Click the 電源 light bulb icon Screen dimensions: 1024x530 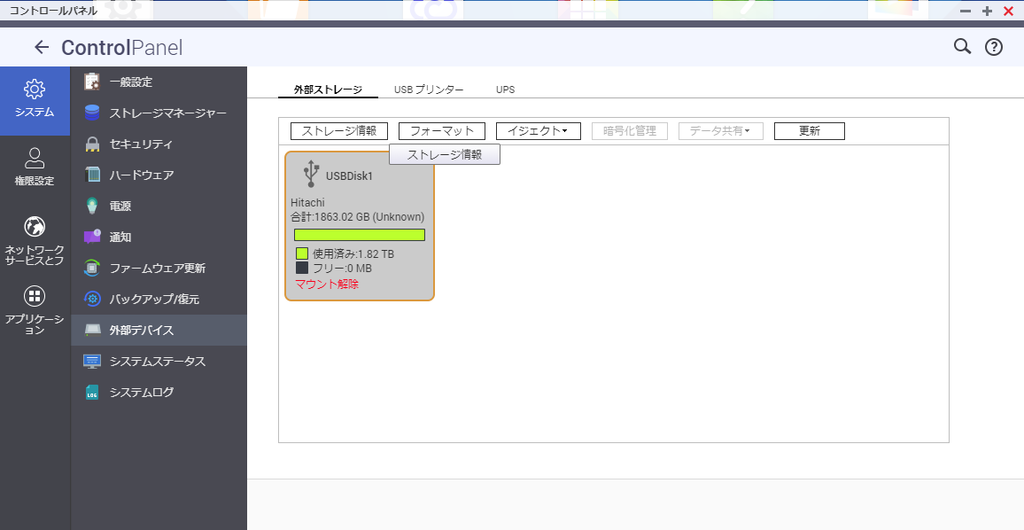pyautogui.click(x=92, y=206)
